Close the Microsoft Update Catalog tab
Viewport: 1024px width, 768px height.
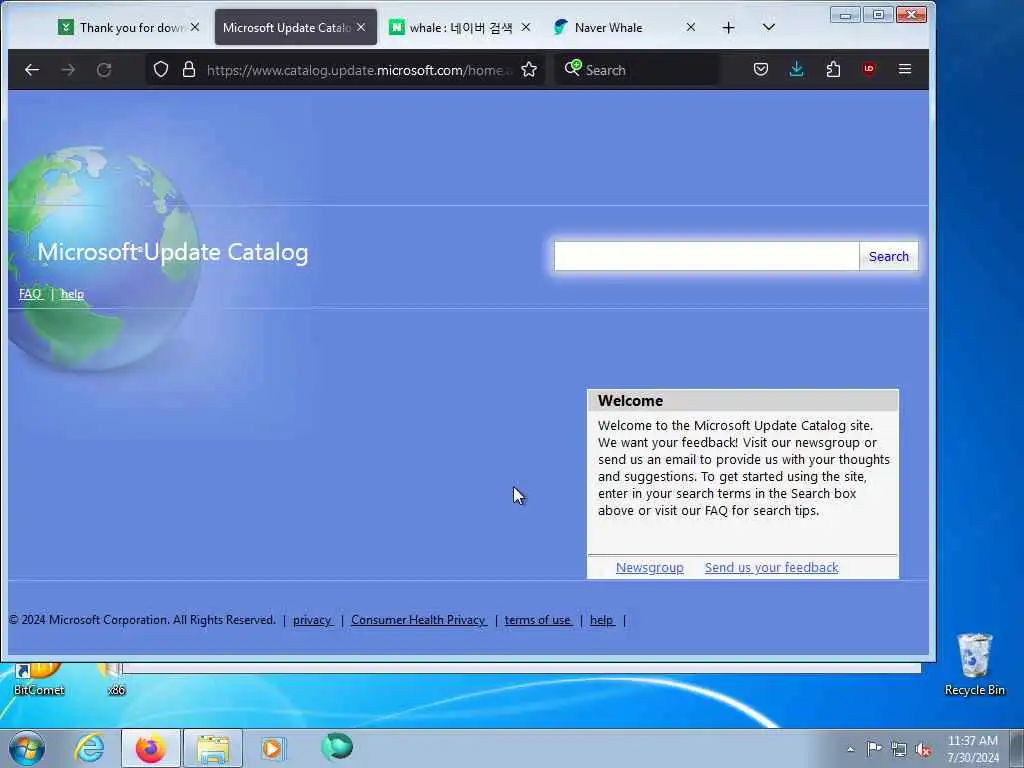coord(361,27)
